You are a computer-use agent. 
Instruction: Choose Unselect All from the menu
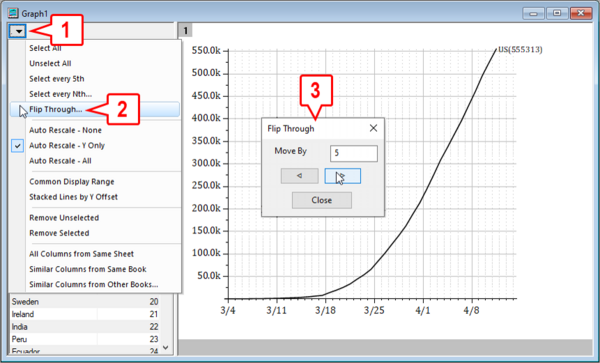coord(50,63)
